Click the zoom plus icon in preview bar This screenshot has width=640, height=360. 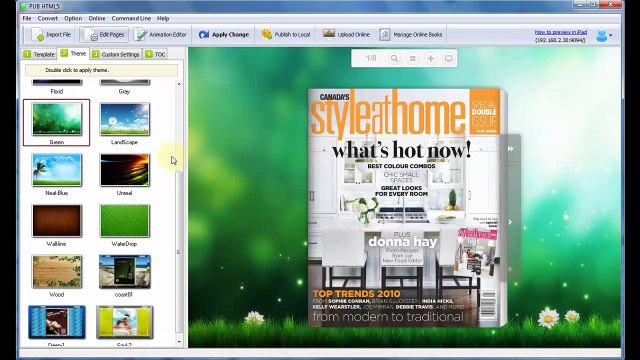[431, 58]
